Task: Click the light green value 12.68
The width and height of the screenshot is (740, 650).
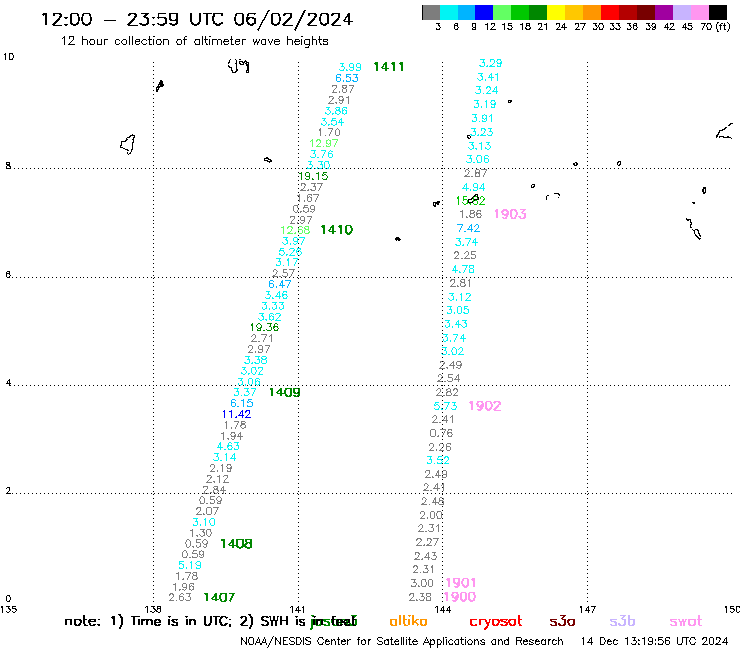Action: (295, 230)
